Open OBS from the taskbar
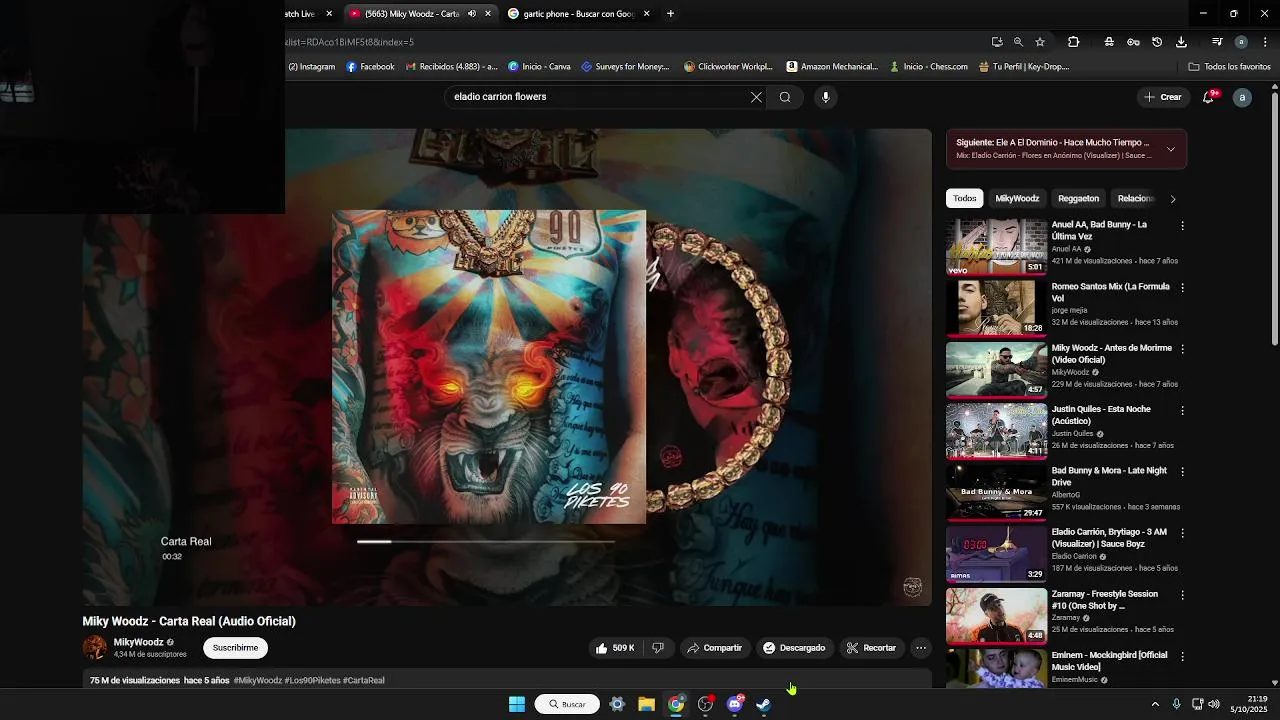This screenshot has width=1280, height=720. pos(705,704)
